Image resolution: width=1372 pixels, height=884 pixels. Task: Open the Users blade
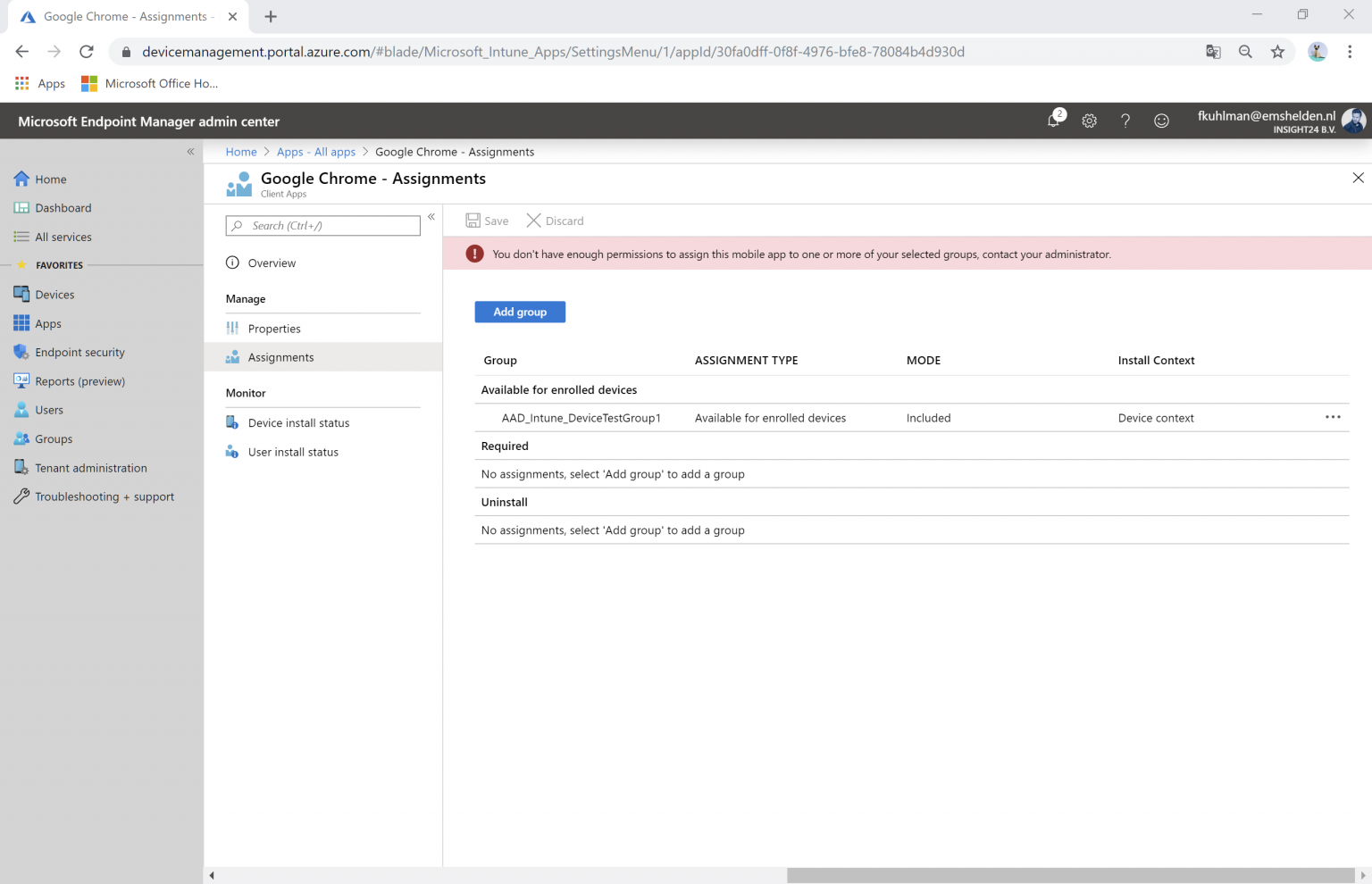47,409
